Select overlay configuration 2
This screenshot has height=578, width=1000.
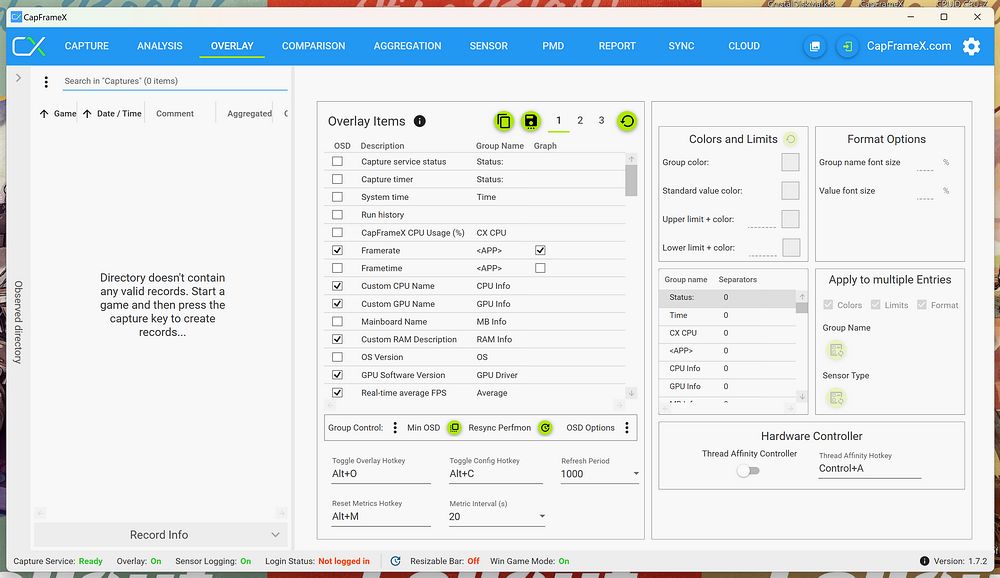click(580, 120)
